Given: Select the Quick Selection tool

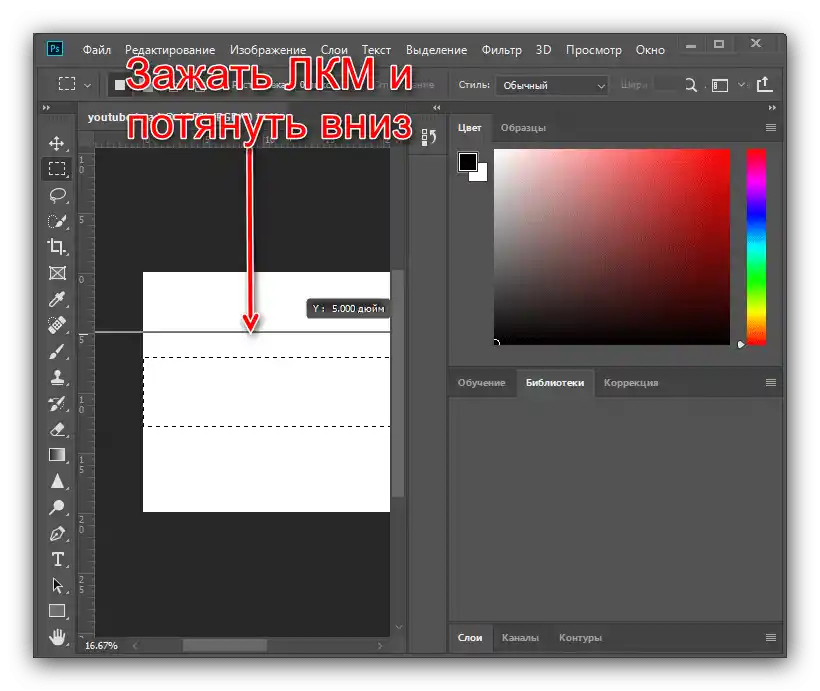Looking at the screenshot, I should (57, 221).
